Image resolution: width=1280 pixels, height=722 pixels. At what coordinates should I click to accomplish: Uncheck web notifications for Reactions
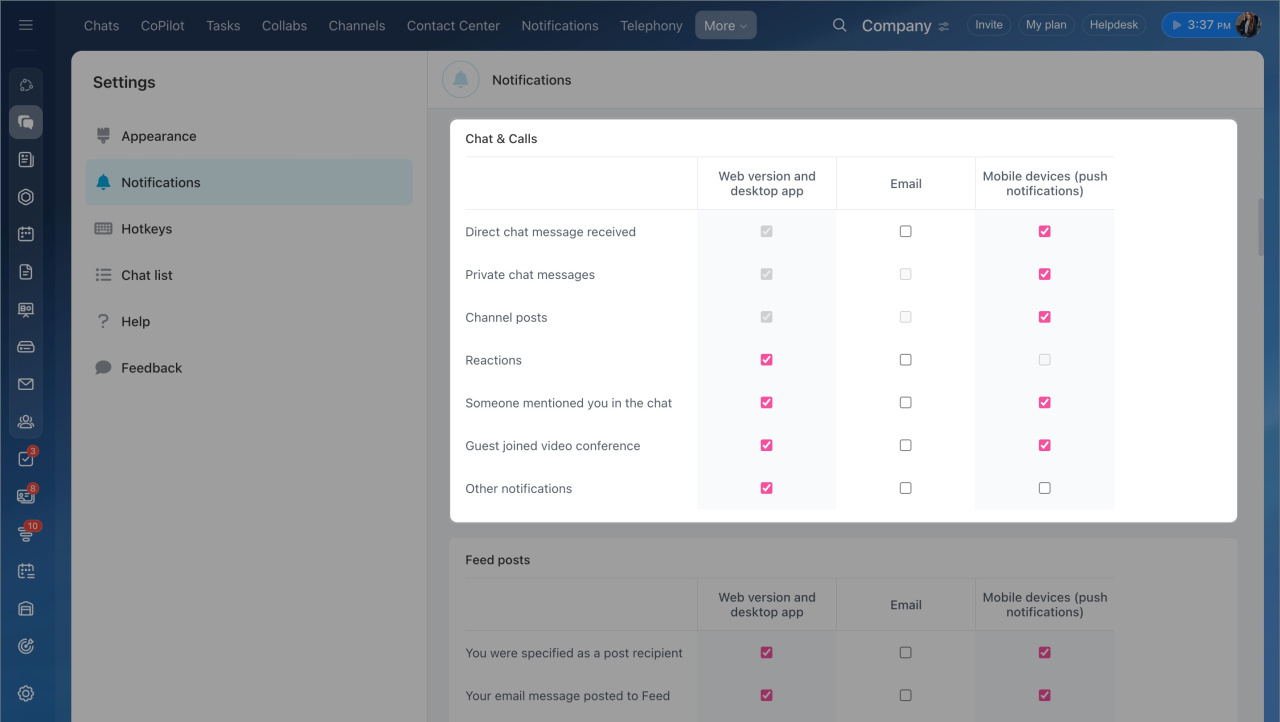click(x=766, y=360)
